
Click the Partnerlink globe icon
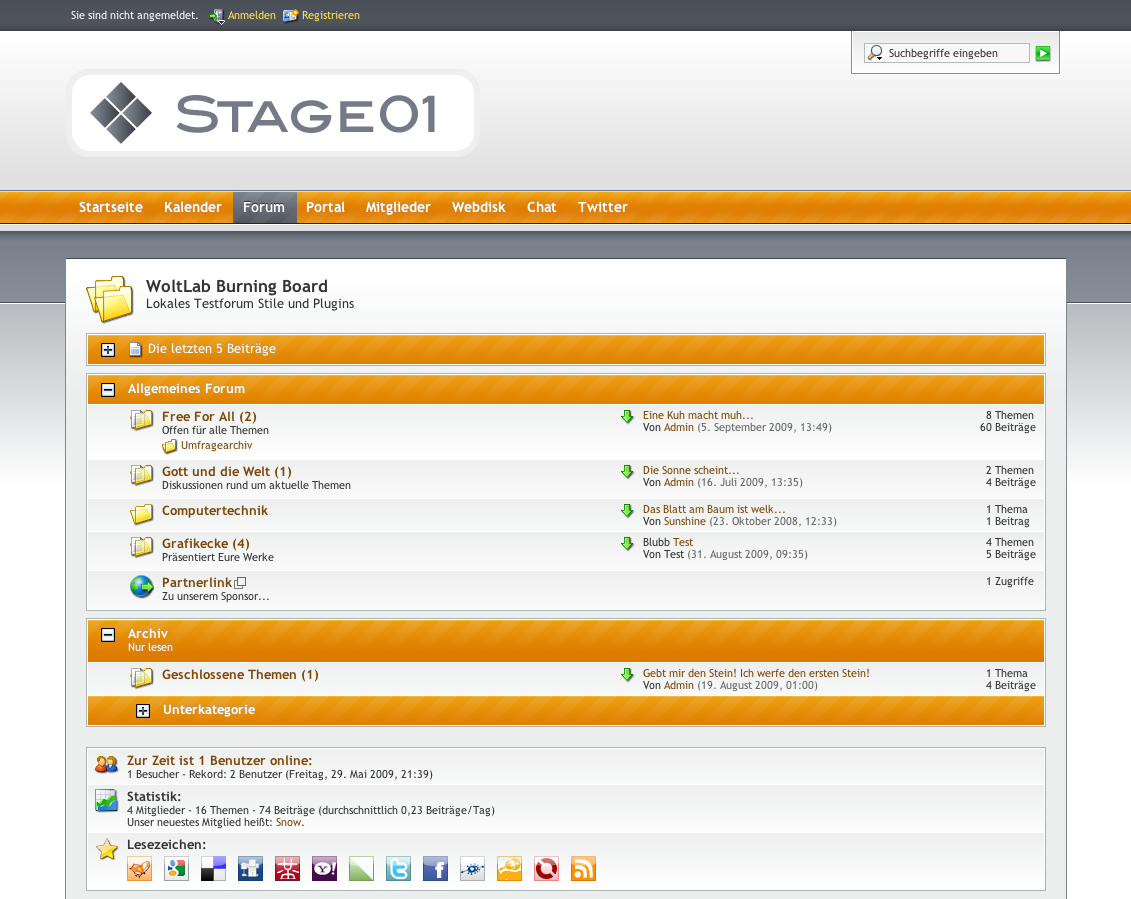pyautogui.click(x=141, y=587)
